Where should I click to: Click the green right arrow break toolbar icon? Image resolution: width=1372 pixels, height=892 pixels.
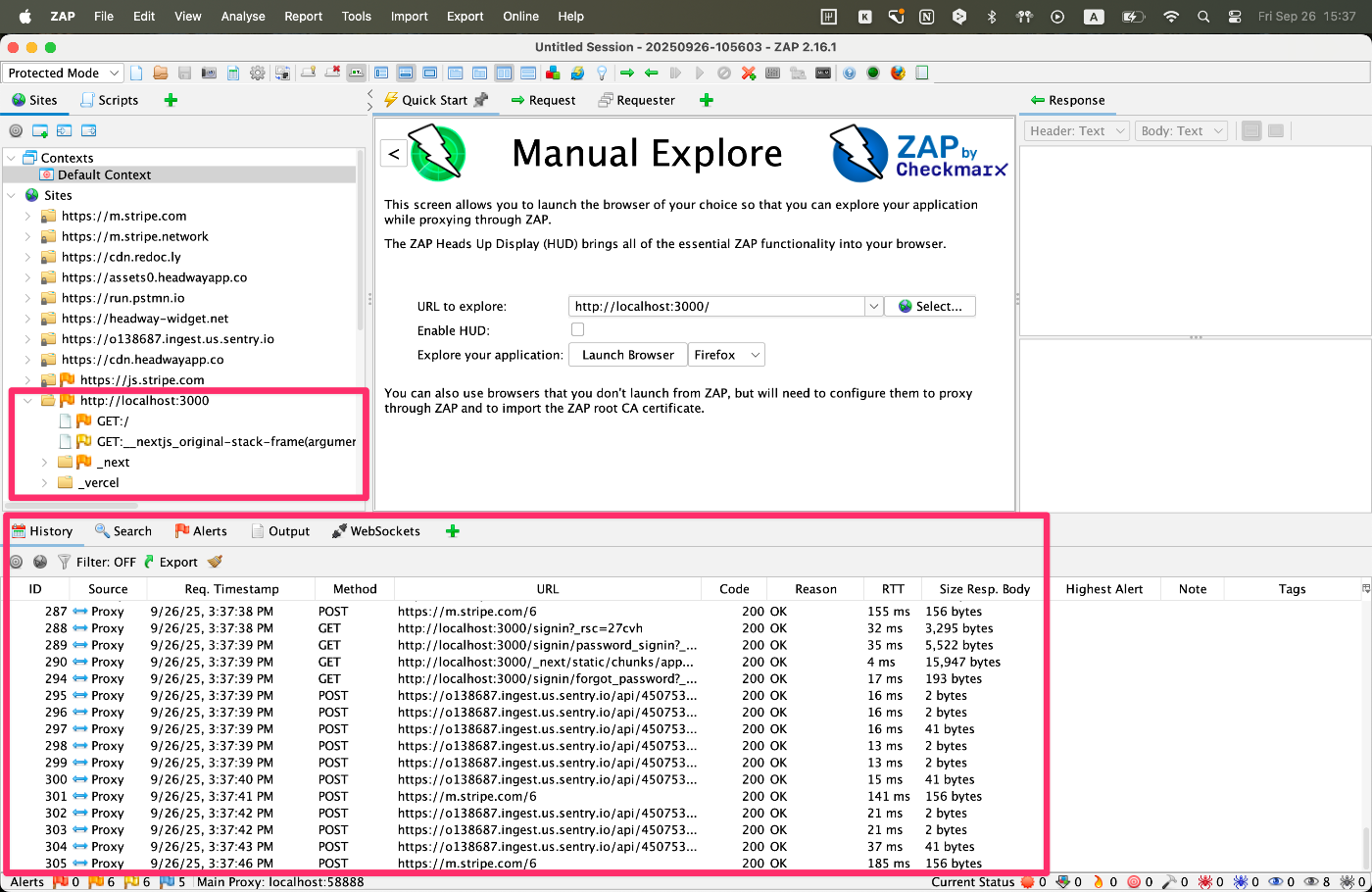click(x=627, y=73)
